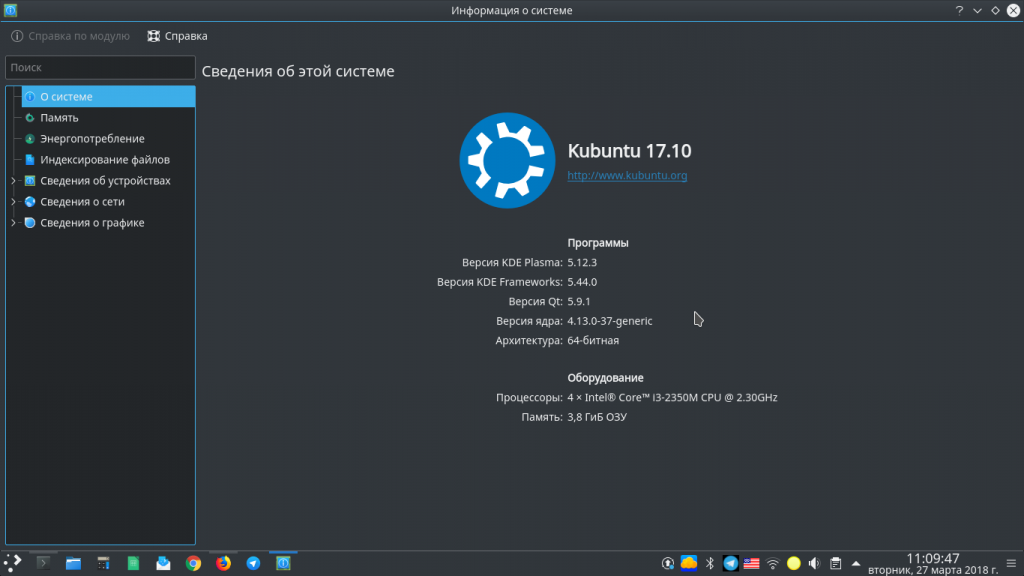Select О системе in the sidebar
Viewport: 1024px width, 576px height.
(108, 97)
